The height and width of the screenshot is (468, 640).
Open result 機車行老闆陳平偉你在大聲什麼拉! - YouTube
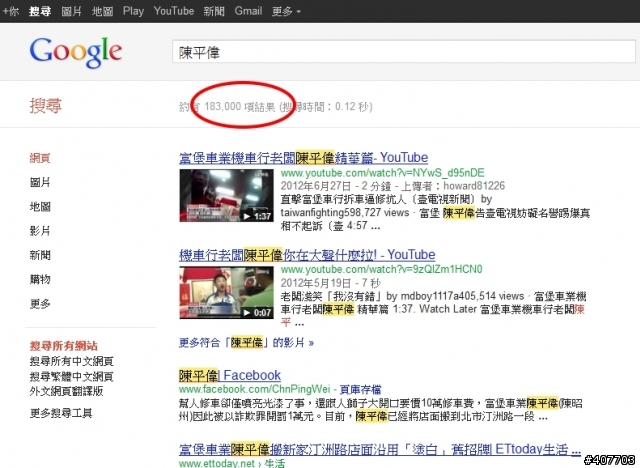307,255
